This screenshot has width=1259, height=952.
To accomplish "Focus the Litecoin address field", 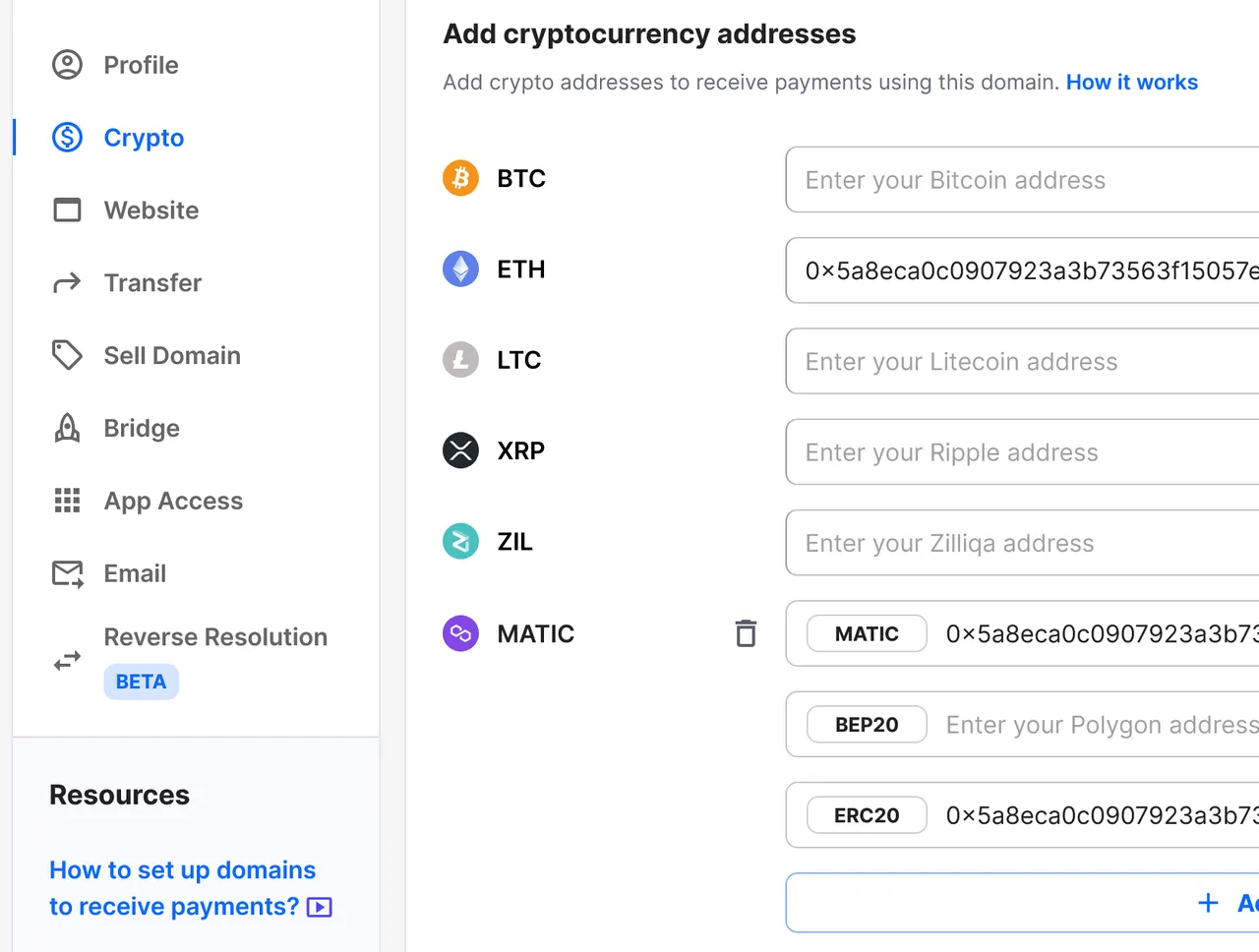I will click(1023, 361).
